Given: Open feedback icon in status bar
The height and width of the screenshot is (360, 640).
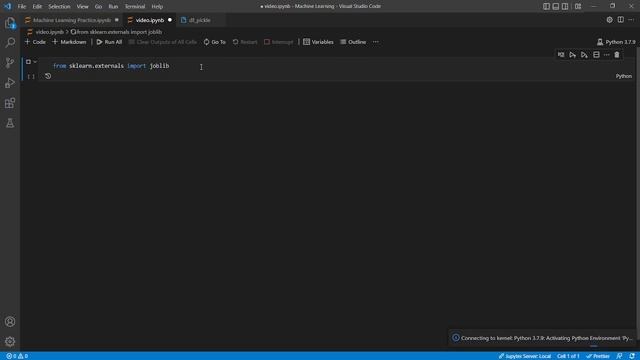Looking at the screenshot, I should [x=620, y=356].
